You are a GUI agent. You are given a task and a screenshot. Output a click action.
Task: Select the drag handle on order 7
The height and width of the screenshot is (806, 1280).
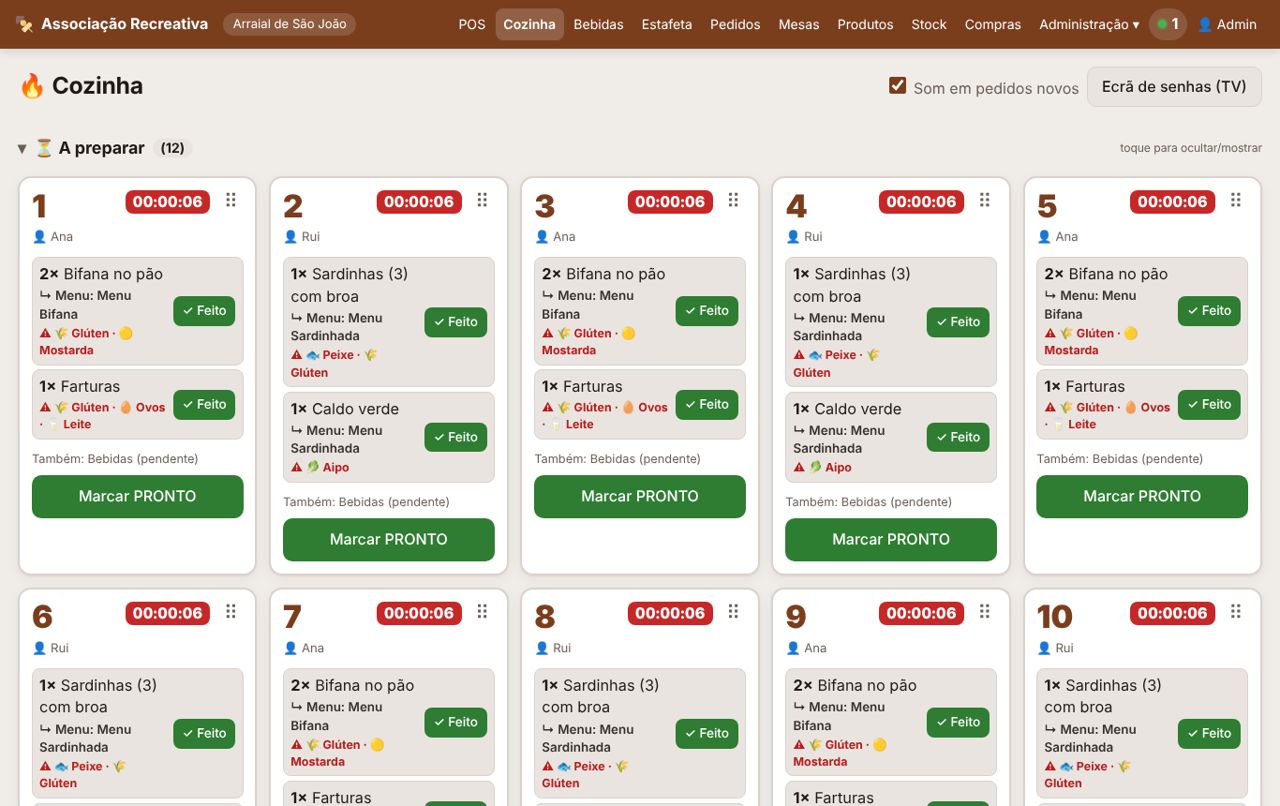(482, 612)
